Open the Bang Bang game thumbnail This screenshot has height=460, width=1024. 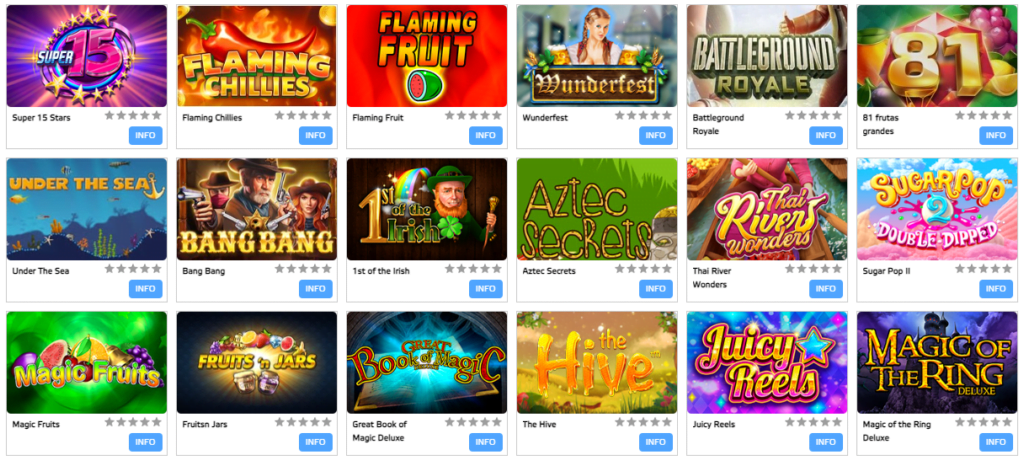point(257,209)
